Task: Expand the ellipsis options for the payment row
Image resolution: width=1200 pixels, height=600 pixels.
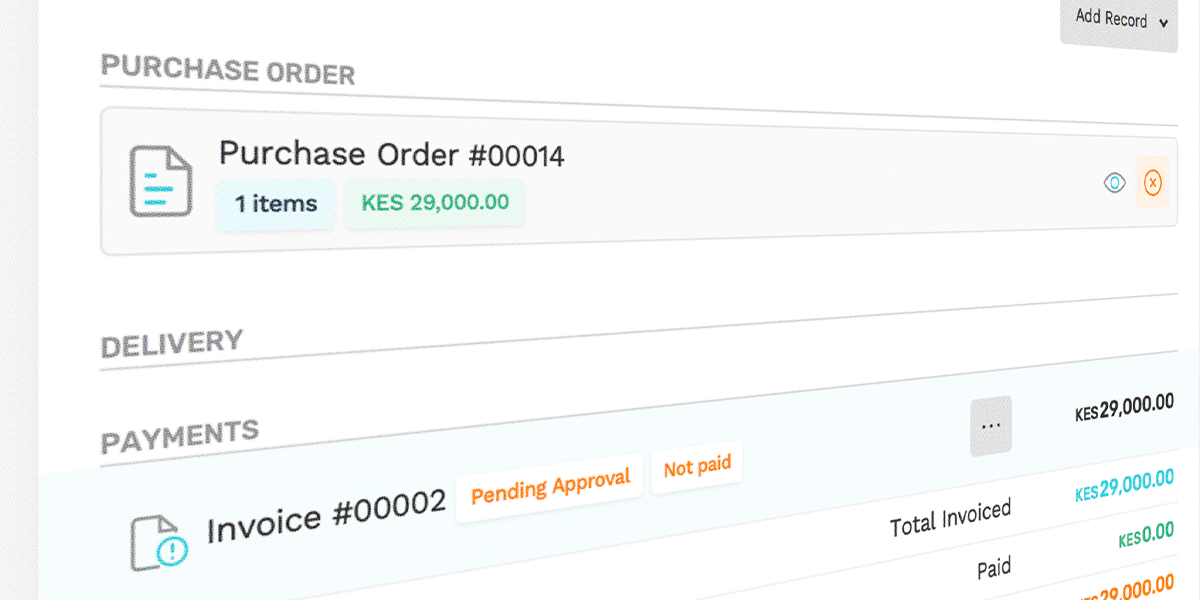Action: tap(990, 424)
